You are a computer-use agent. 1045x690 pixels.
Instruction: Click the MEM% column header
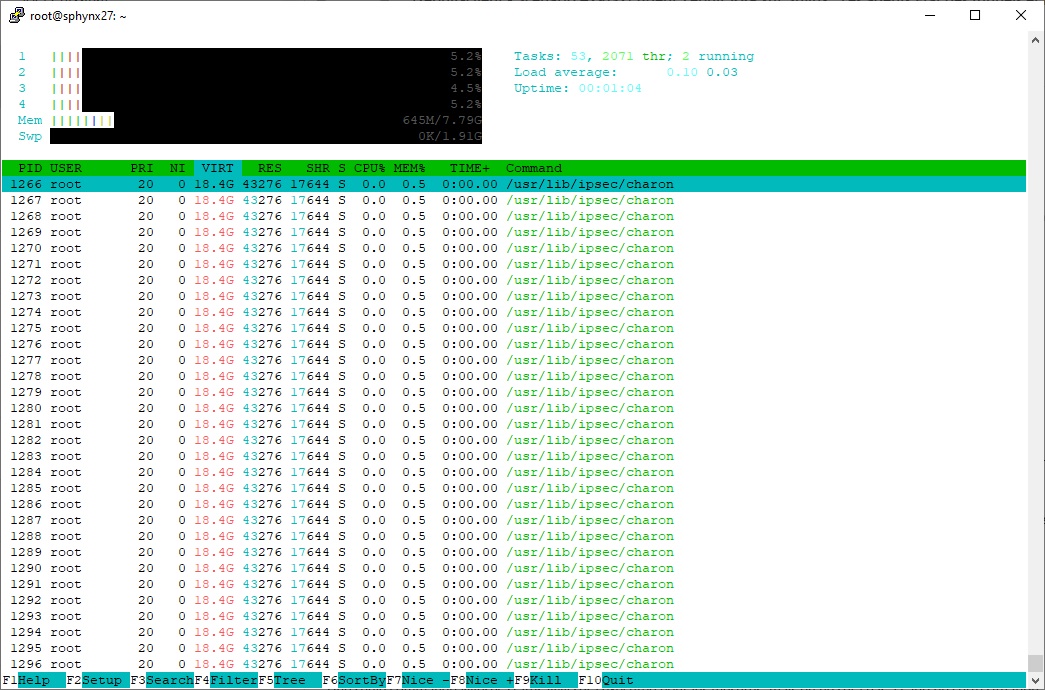tap(409, 168)
